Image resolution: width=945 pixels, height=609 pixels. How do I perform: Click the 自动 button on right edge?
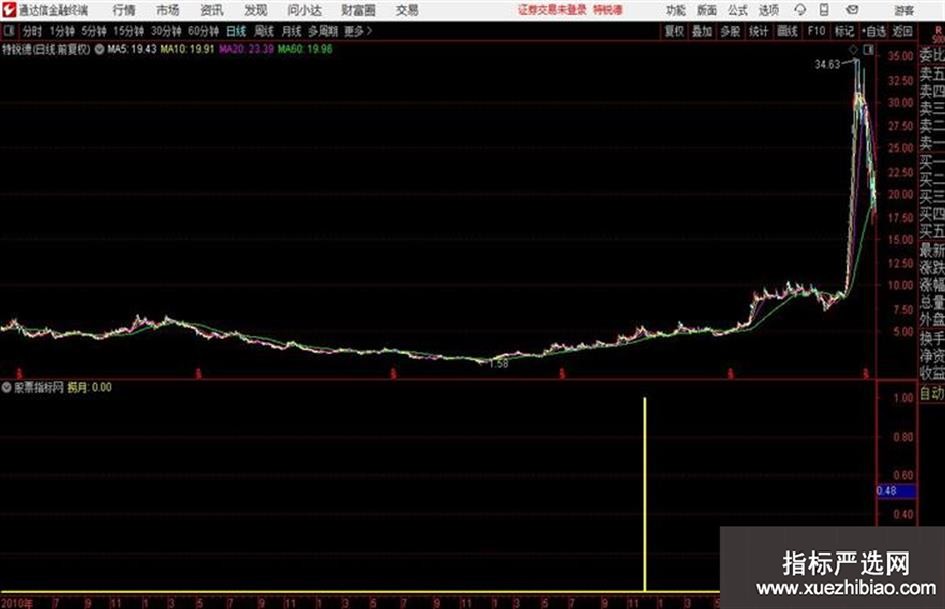pos(932,393)
